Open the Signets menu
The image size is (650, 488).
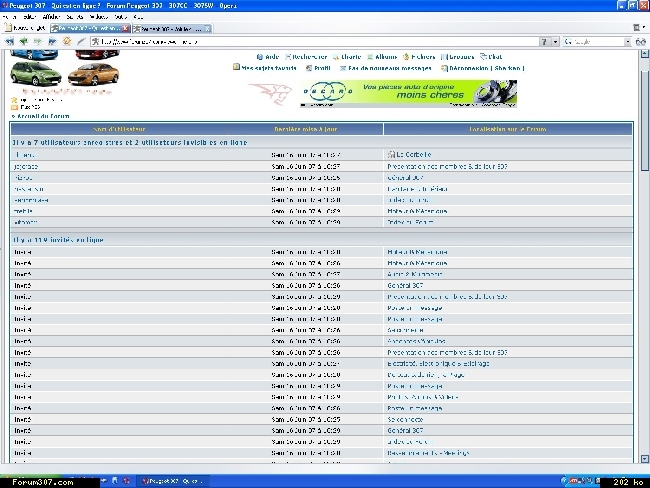pyautogui.click(x=75, y=17)
